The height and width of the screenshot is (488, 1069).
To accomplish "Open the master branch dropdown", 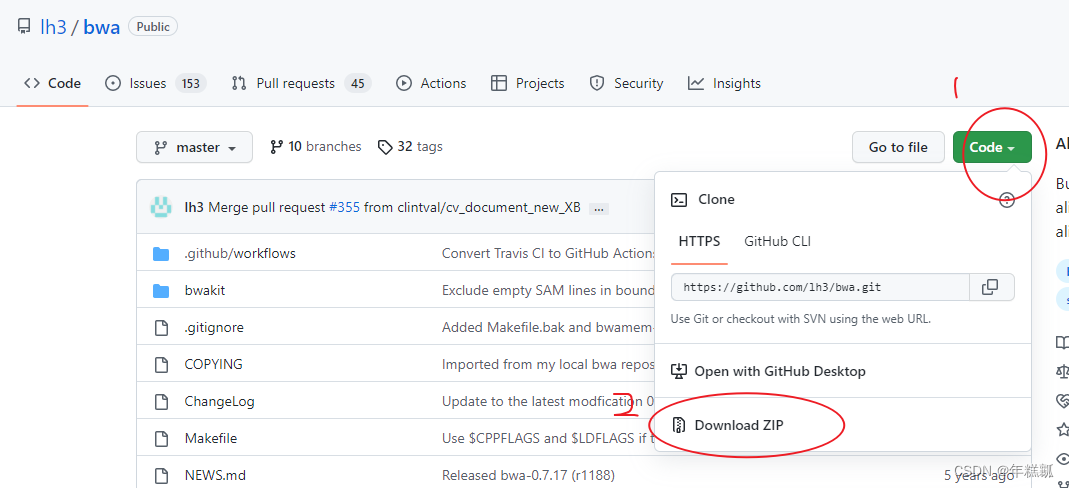I will [x=194, y=147].
